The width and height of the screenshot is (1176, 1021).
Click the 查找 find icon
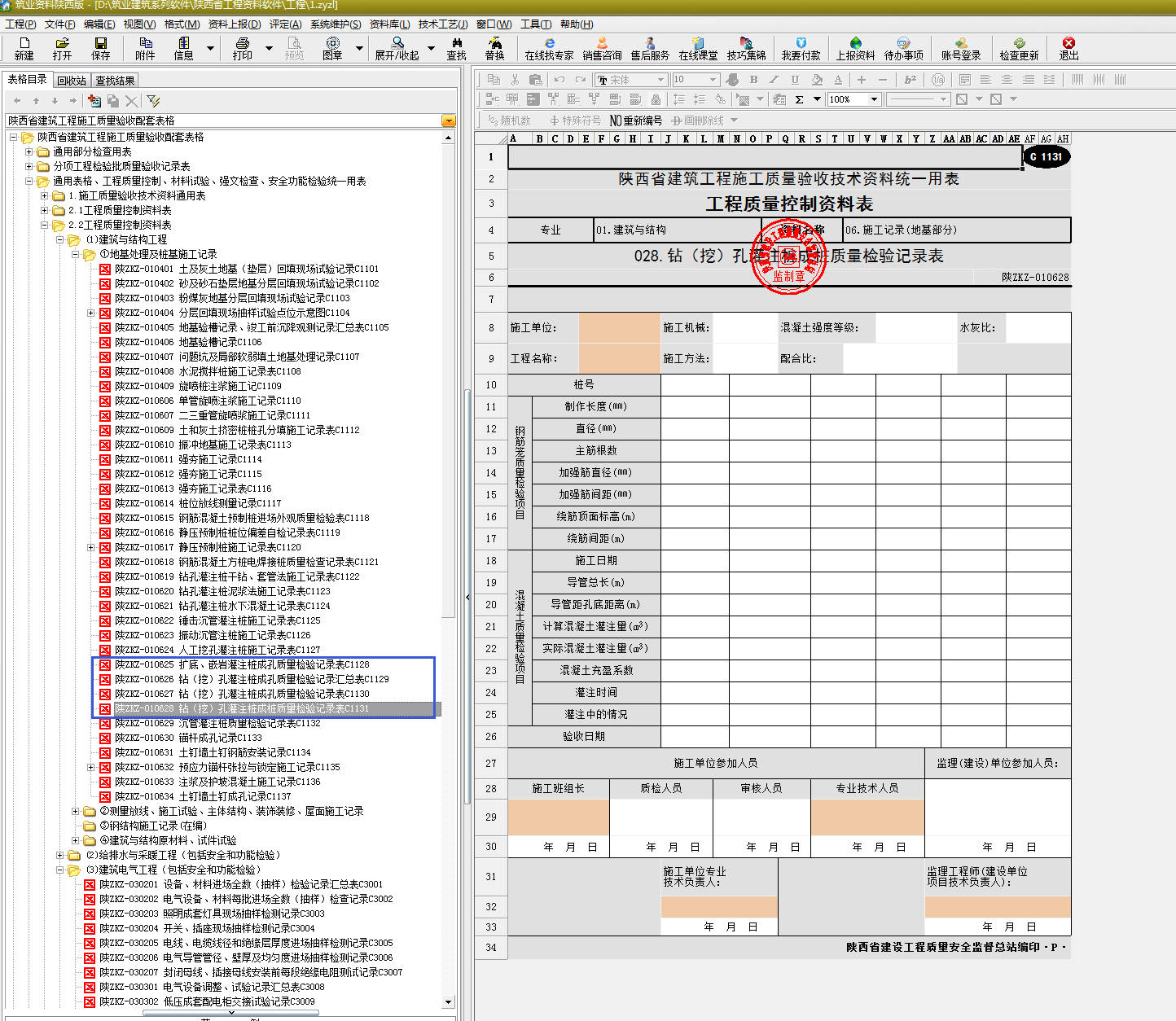456,48
